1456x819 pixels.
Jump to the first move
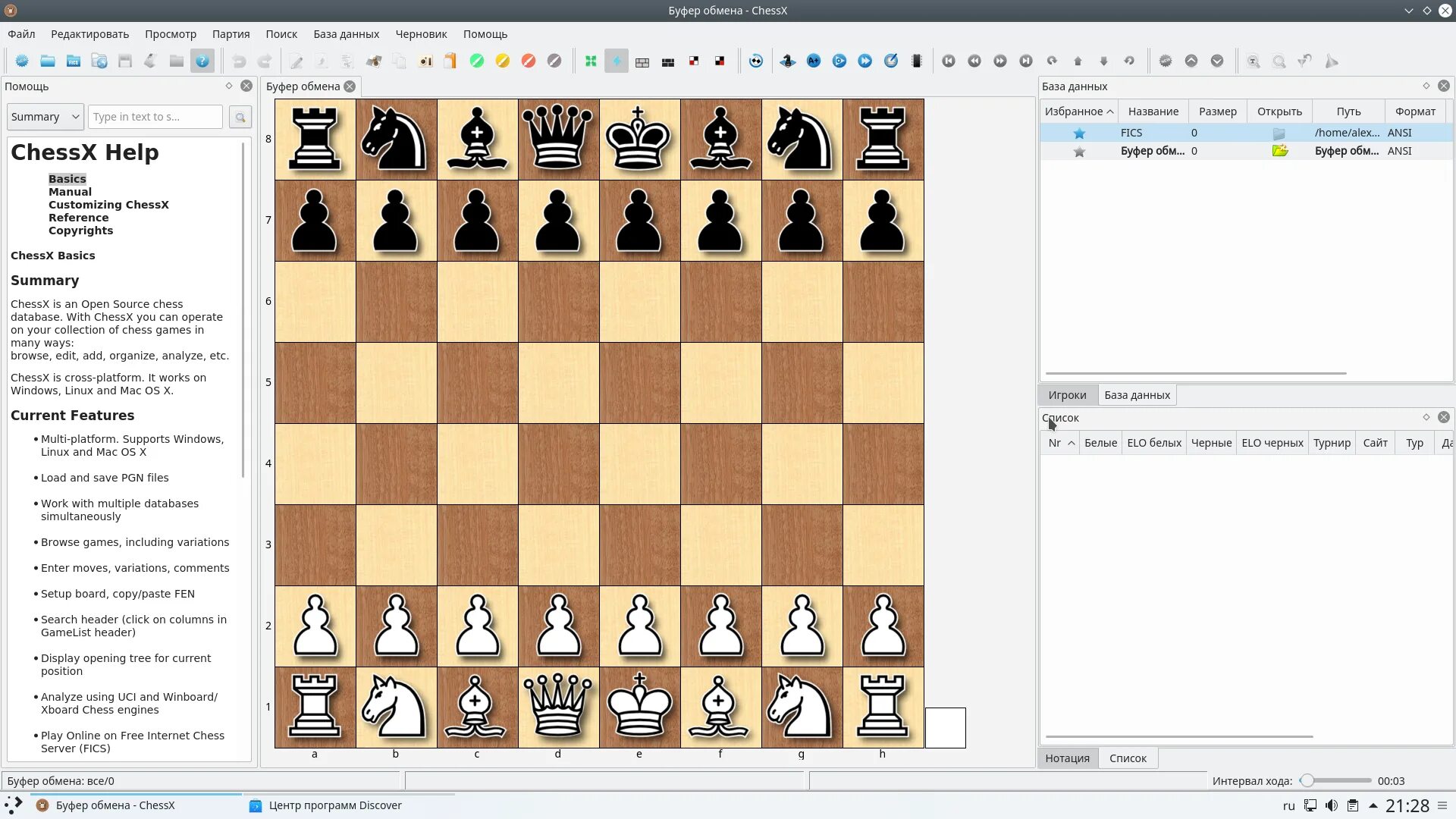[949, 61]
